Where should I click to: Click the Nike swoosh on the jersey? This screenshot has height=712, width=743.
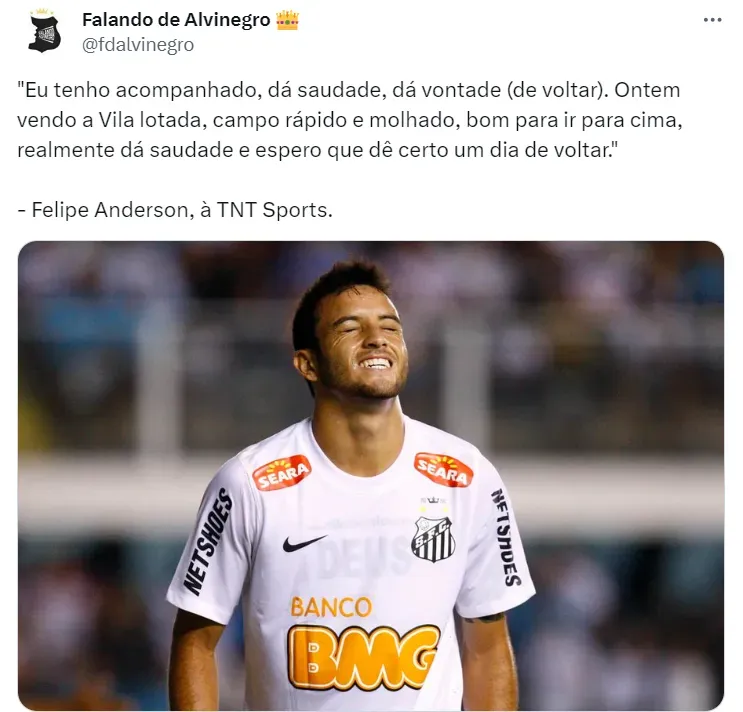[304, 543]
